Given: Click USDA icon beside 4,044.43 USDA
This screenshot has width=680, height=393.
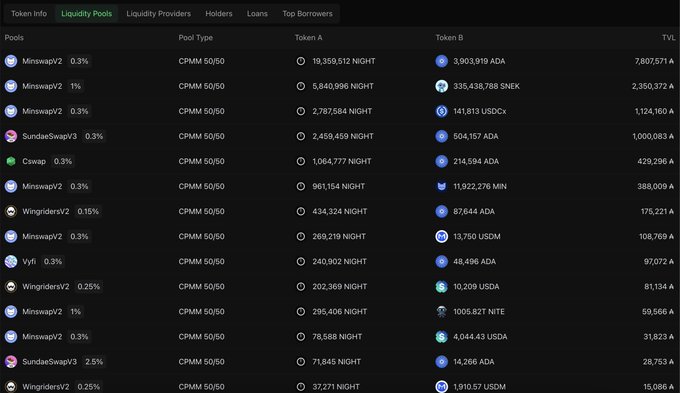Looking at the screenshot, I should 441,337.
